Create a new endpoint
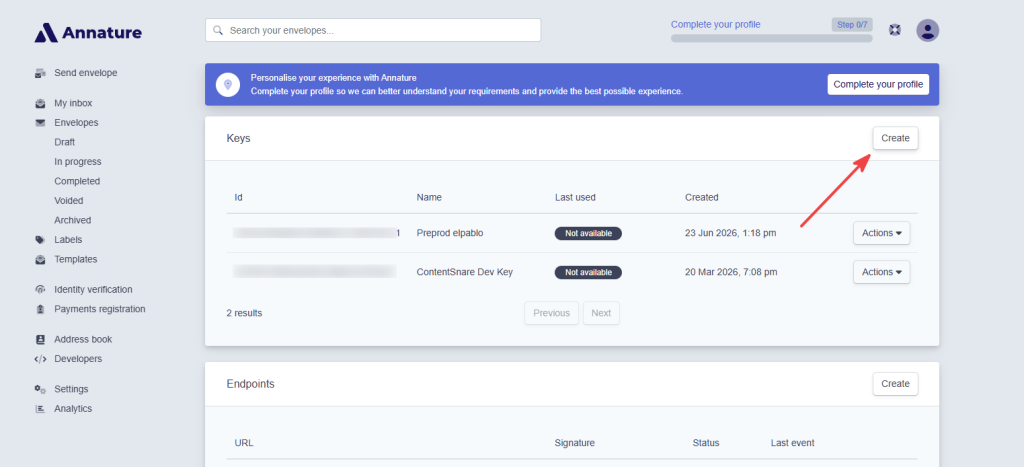Viewport: 1024px width, 467px height. tap(895, 384)
